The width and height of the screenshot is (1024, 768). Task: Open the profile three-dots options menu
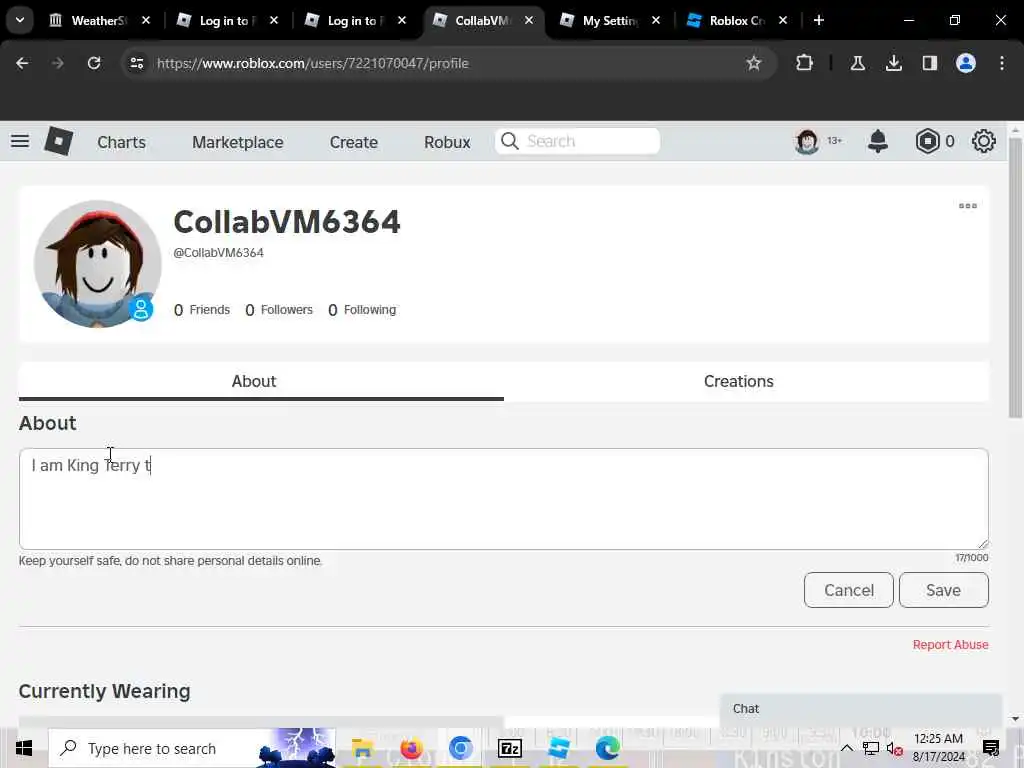point(968,206)
